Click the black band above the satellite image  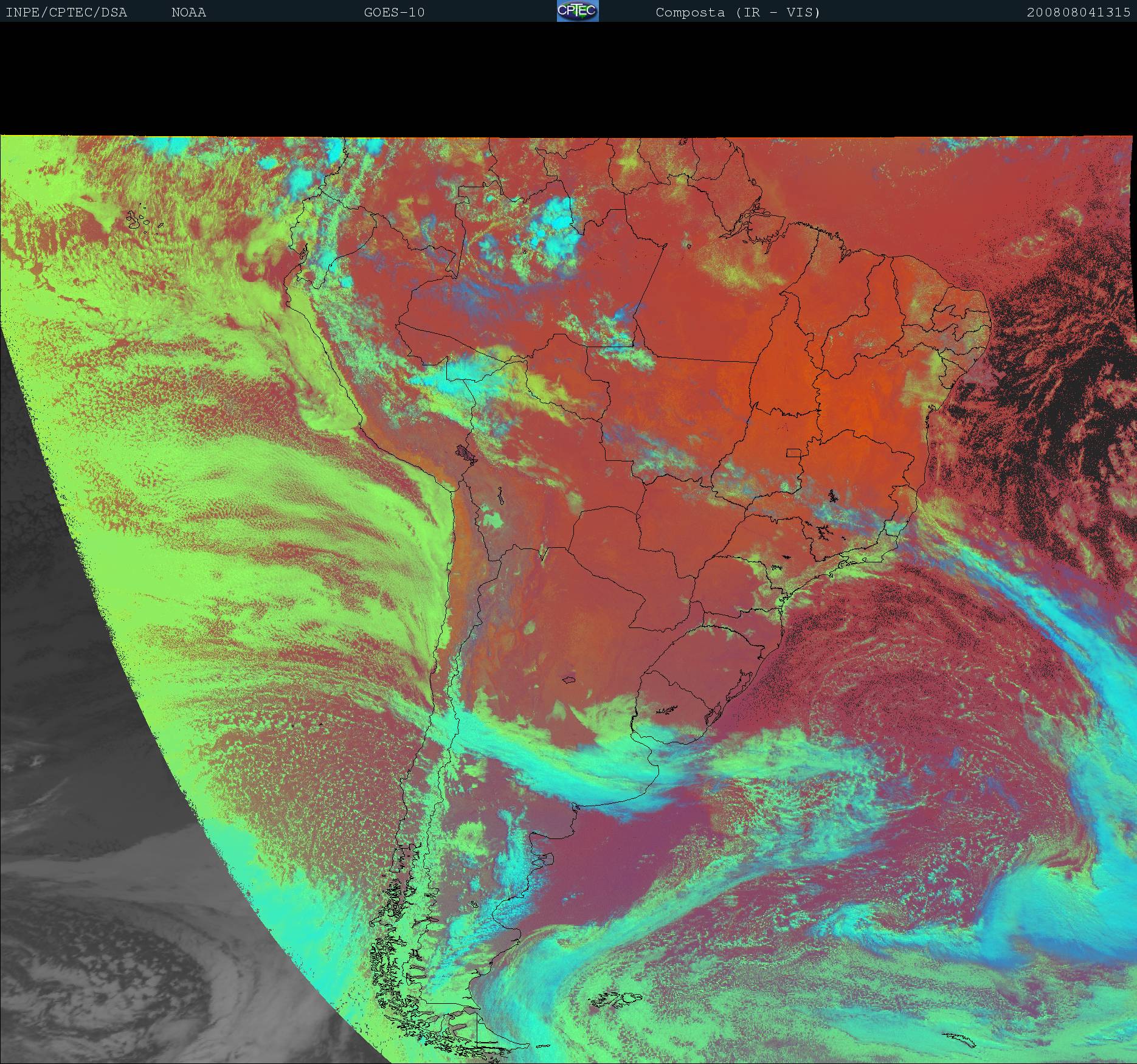pyautogui.click(x=568, y=79)
